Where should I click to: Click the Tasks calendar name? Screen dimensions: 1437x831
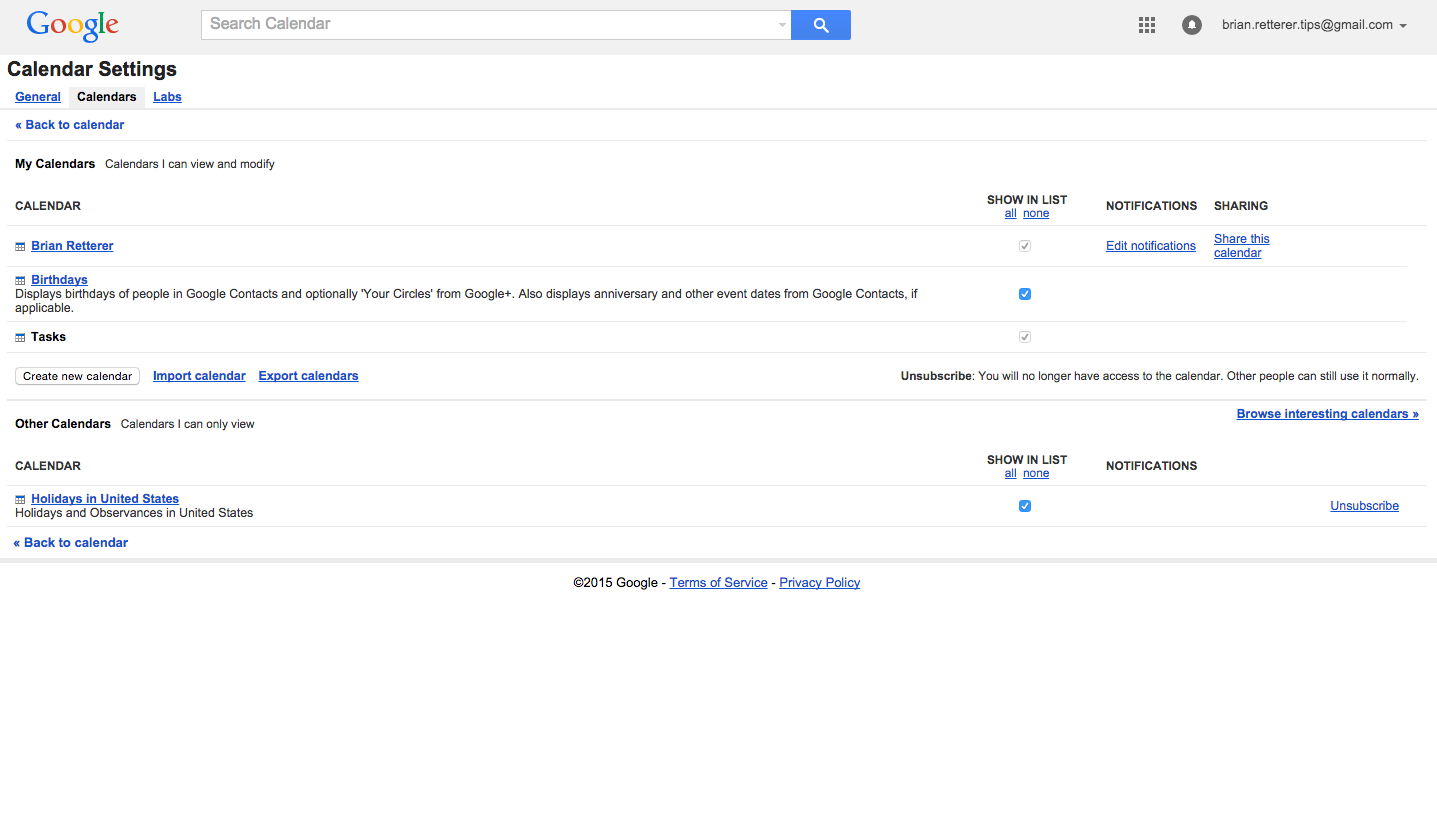point(48,337)
